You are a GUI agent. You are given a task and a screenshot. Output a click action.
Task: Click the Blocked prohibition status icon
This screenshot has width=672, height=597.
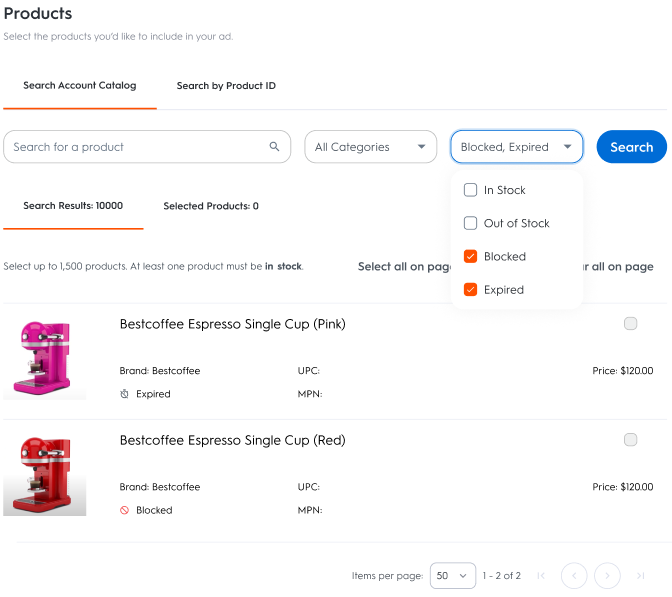click(125, 510)
